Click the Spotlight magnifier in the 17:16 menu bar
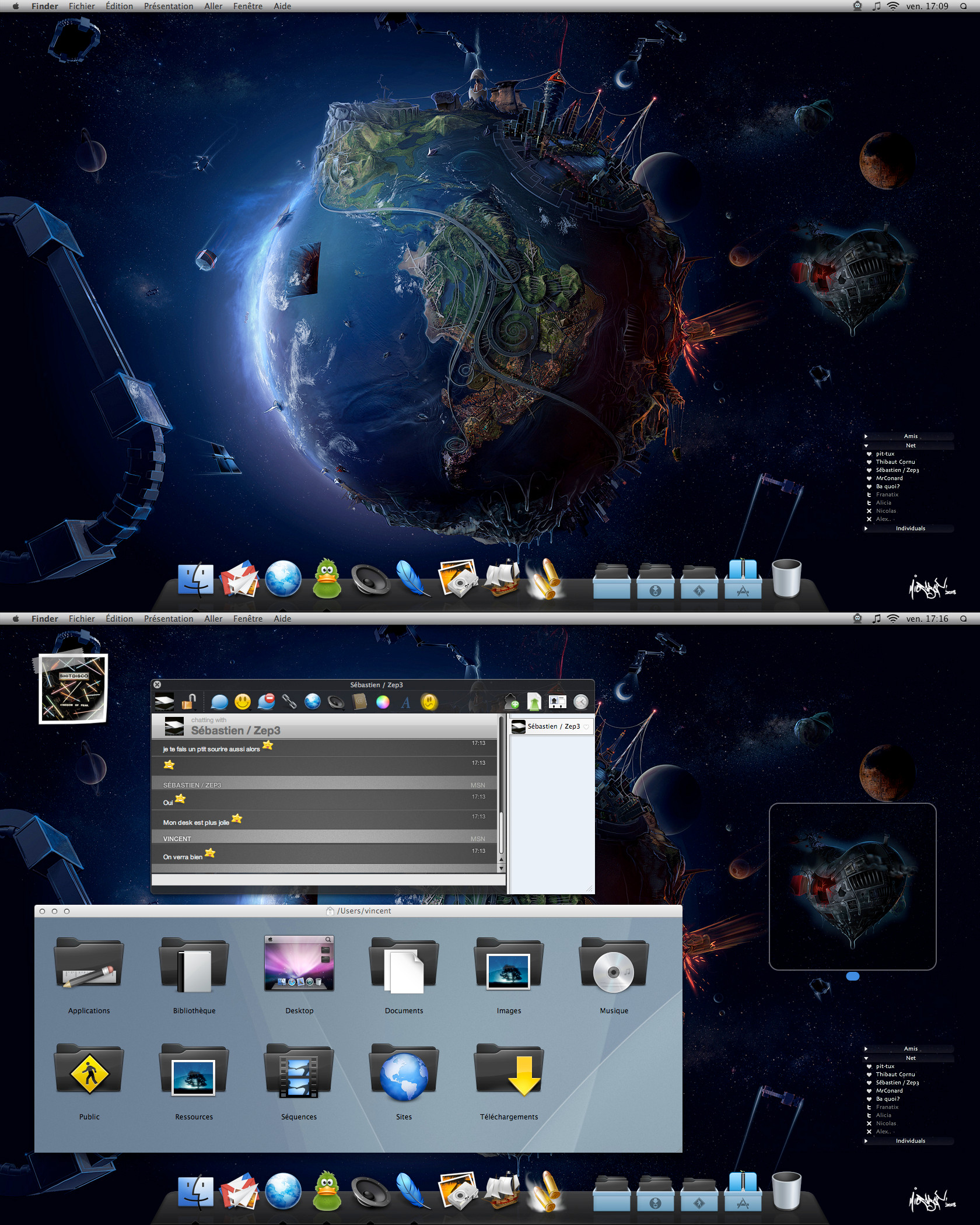 (963, 618)
